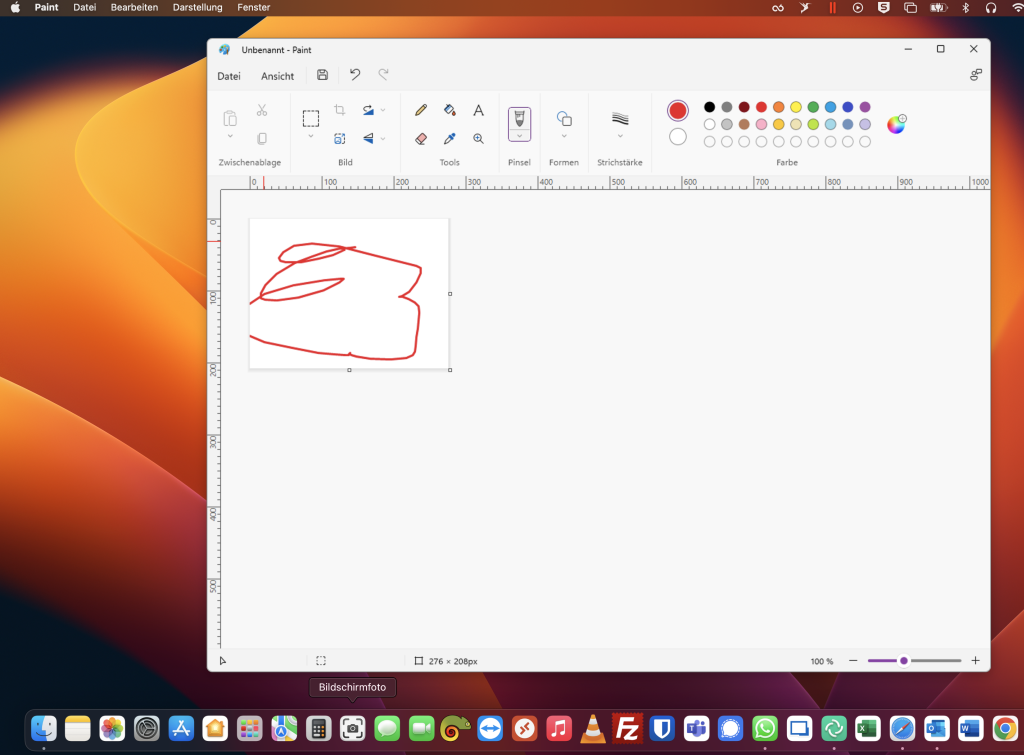Activate the Color picker eyedropper tool
Image resolution: width=1024 pixels, height=755 pixels.
[450, 139]
